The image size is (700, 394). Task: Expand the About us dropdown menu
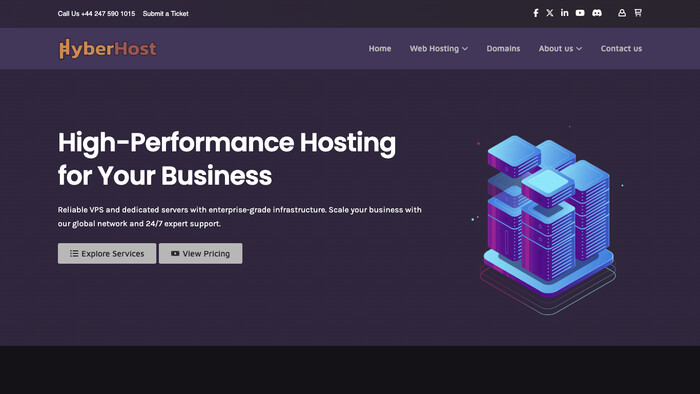click(560, 49)
